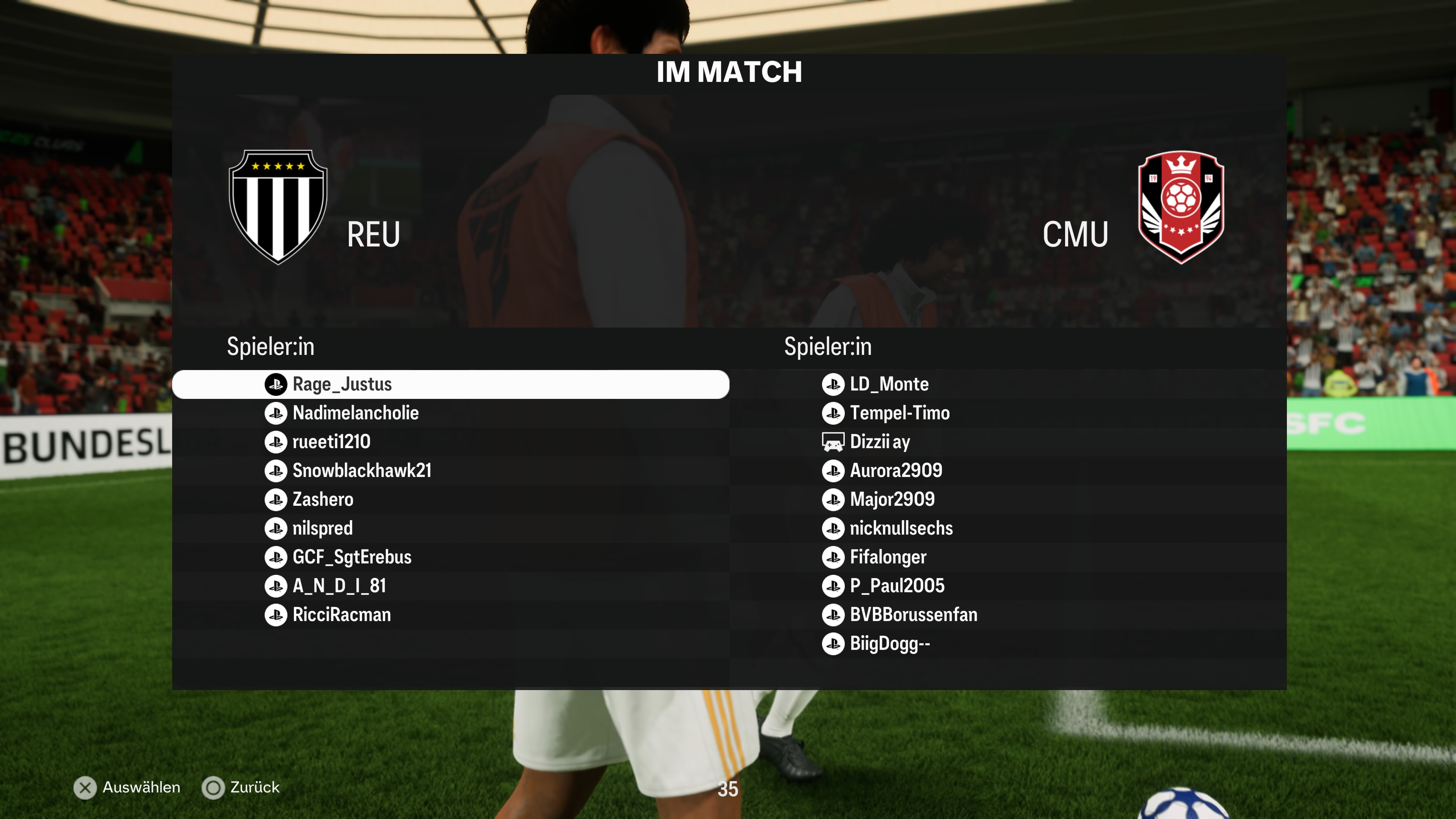Click the X Auswählen button icon
Screen dimensions: 1456x819
85,788
